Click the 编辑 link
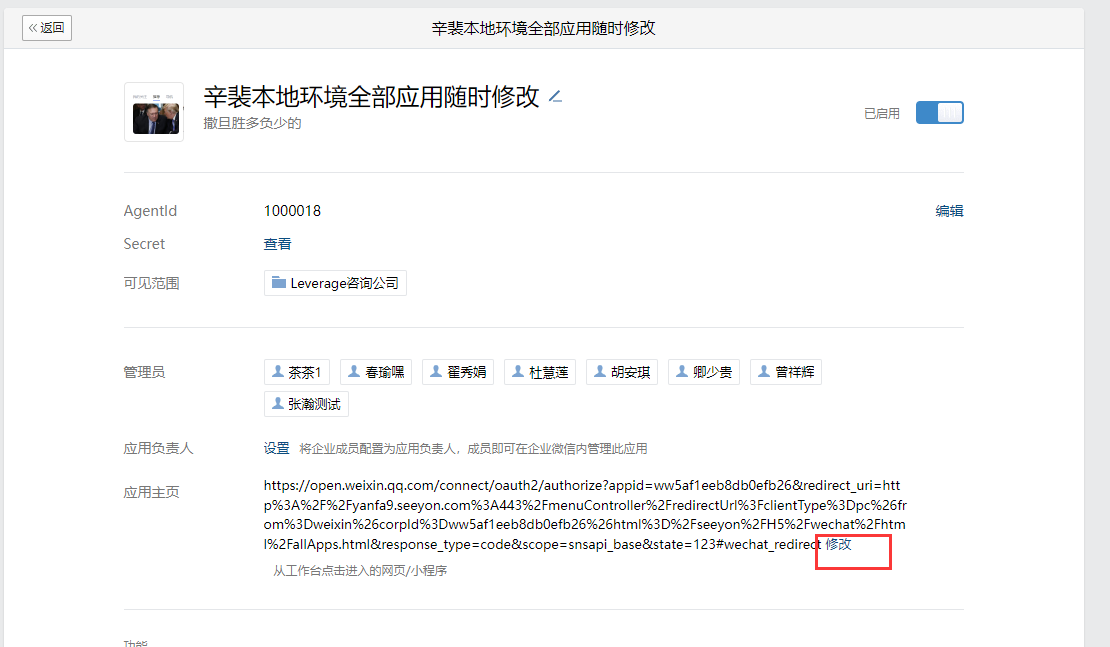The height and width of the screenshot is (647, 1110). pos(949,211)
